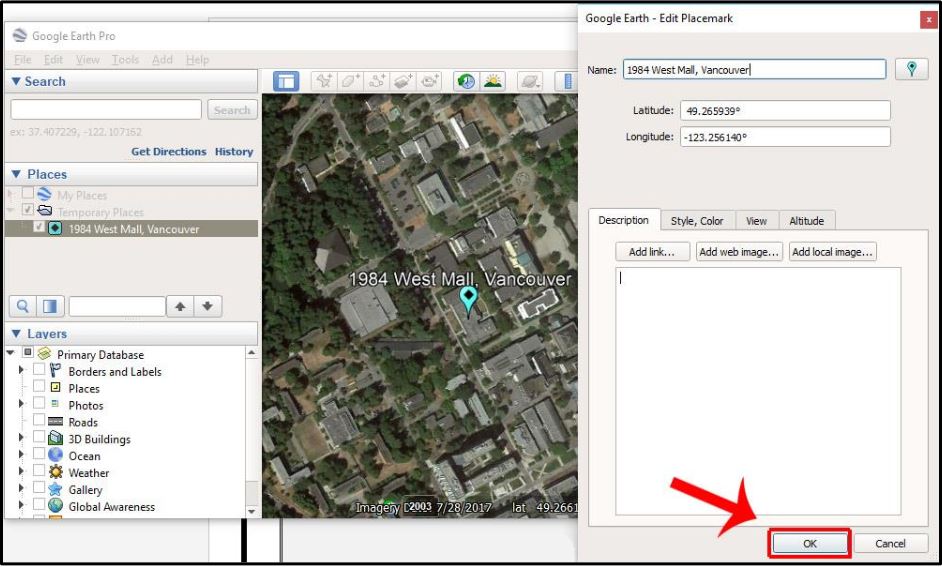Switch planets using the toolbar planet icon
The image size is (942, 567).
(530, 81)
